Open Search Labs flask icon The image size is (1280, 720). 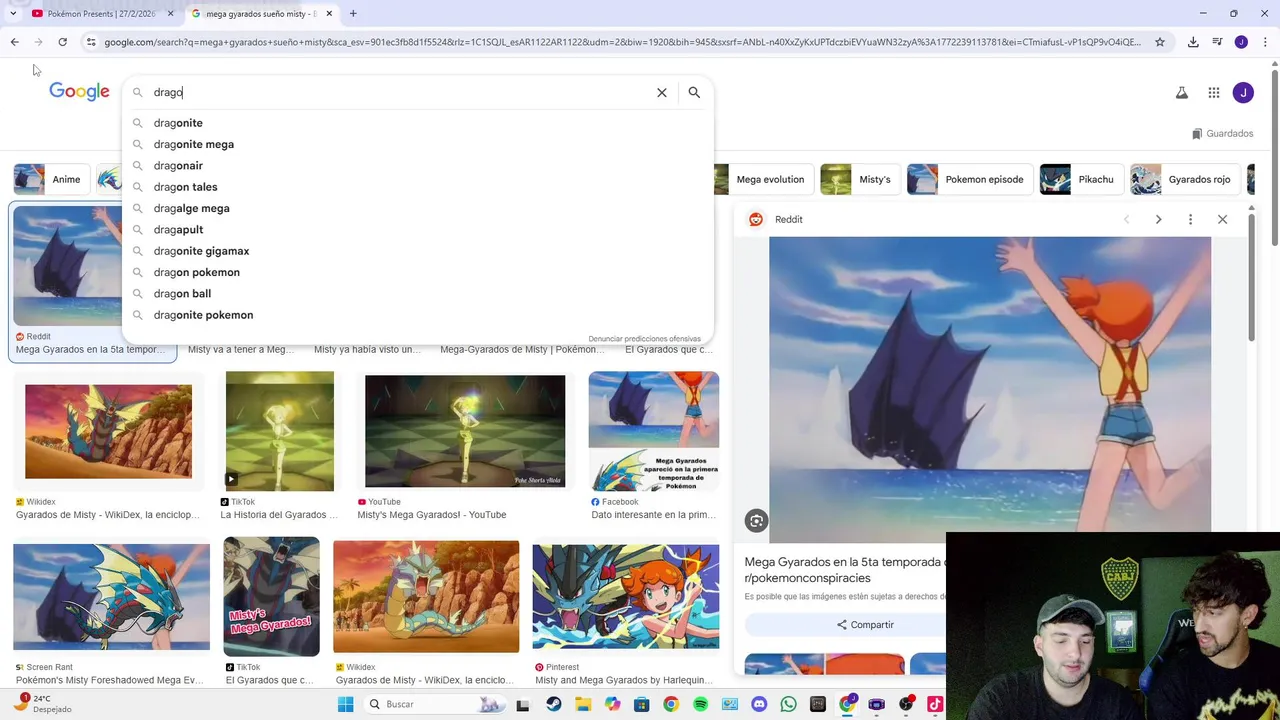tap(1181, 93)
